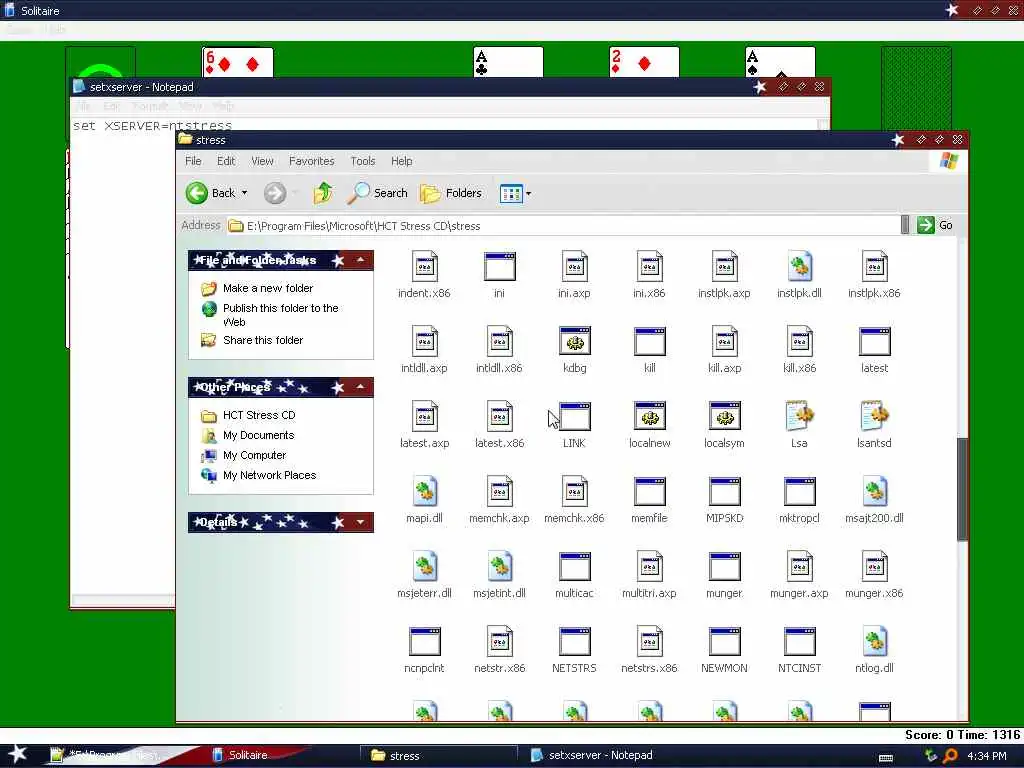Image resolution: width=1024 pixels, height=768 pixels.
Task: Open the address bar dropdown
Action: click(904, 225)
